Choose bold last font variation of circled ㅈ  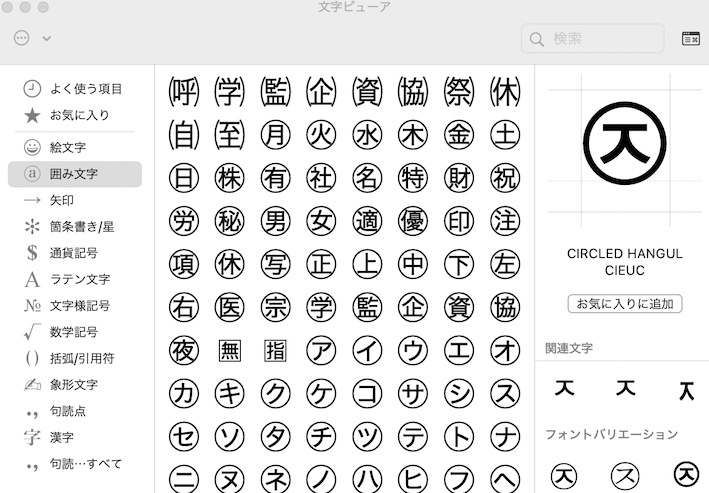(x=686, y=474)
